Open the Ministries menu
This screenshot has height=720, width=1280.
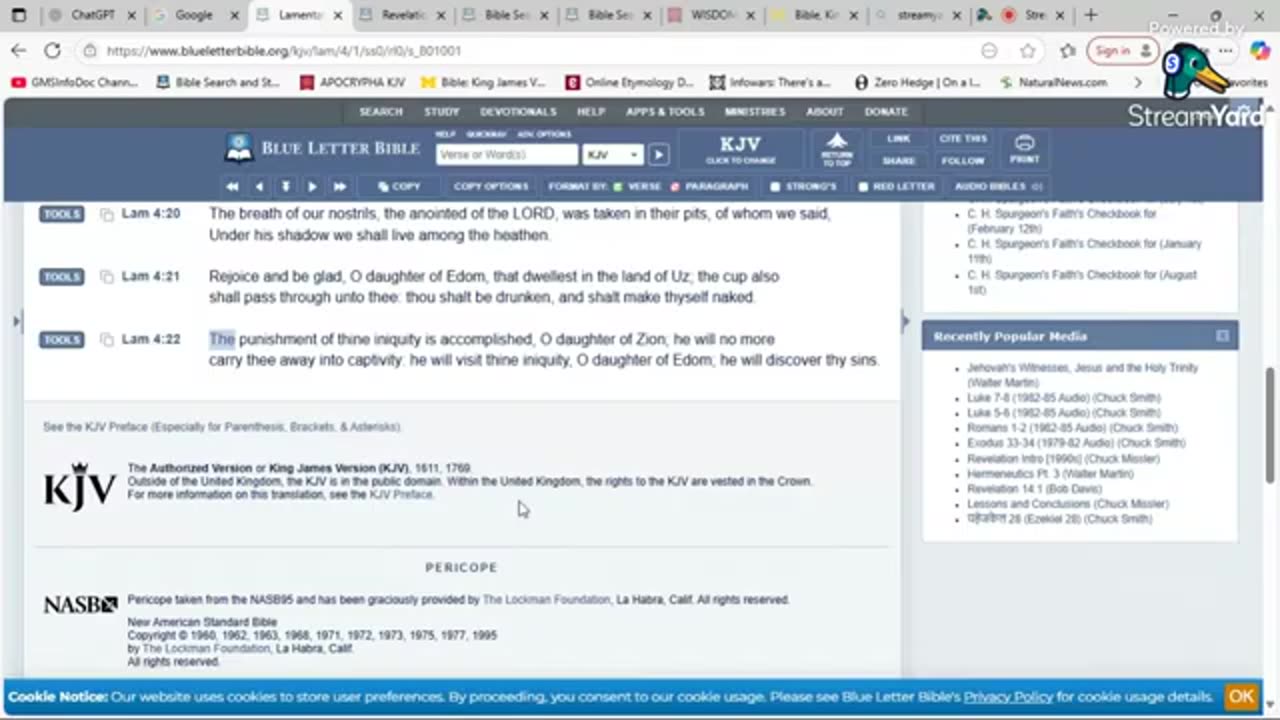(x=755, y=112)
